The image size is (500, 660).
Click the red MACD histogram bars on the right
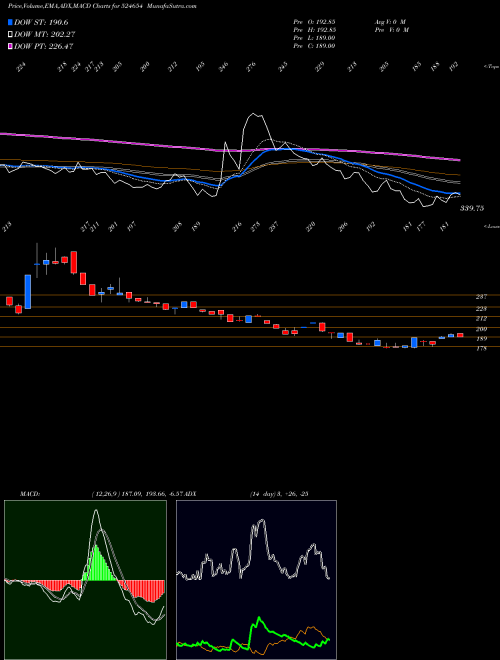(x=143, y=591)
